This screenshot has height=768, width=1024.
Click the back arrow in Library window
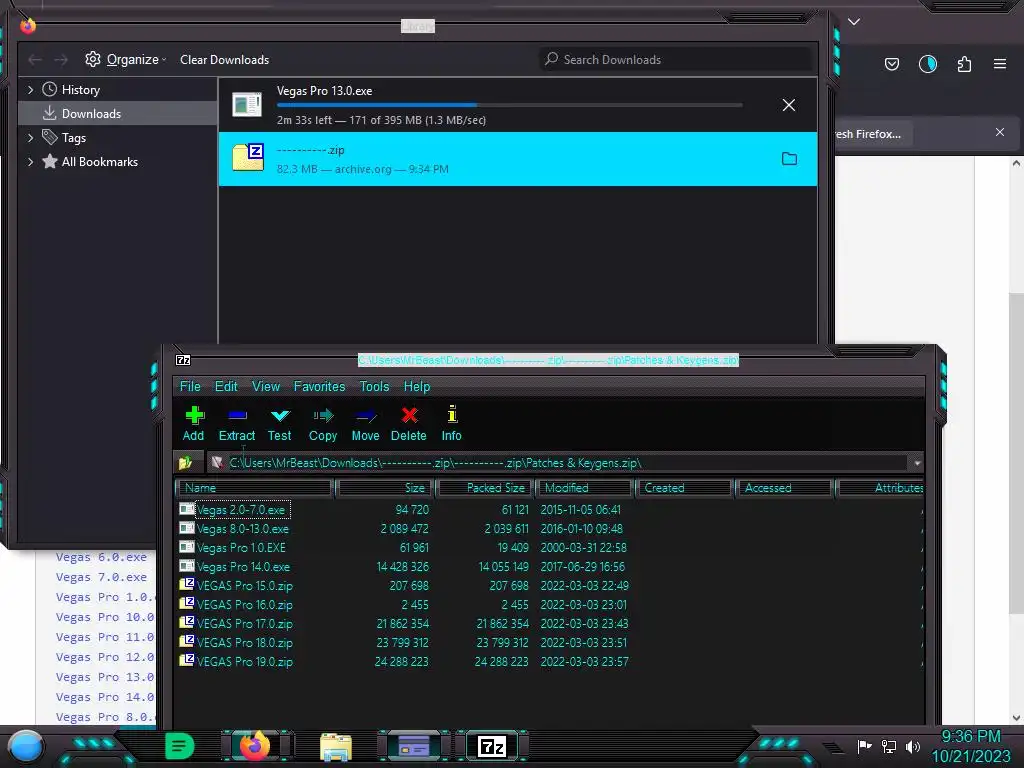point(35,59)
